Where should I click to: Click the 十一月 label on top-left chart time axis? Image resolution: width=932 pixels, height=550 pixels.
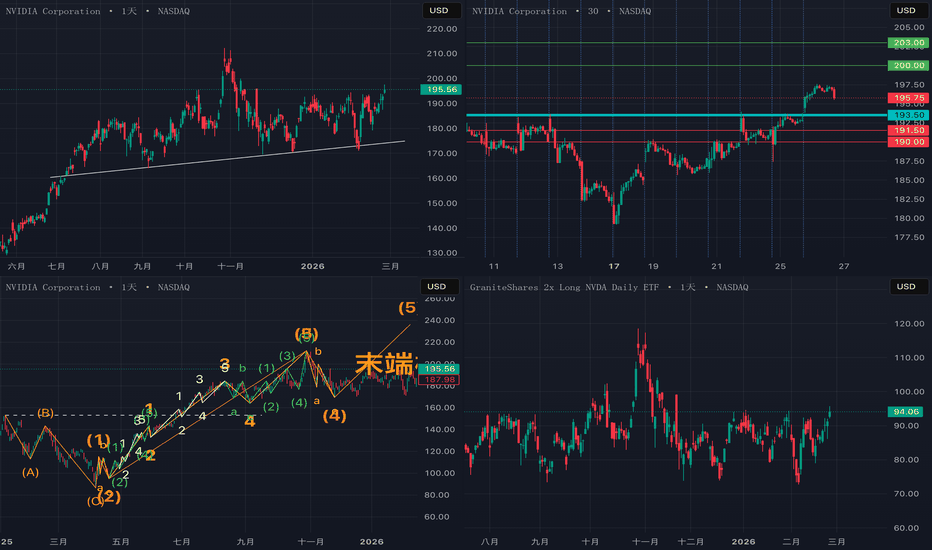(231, 266)
